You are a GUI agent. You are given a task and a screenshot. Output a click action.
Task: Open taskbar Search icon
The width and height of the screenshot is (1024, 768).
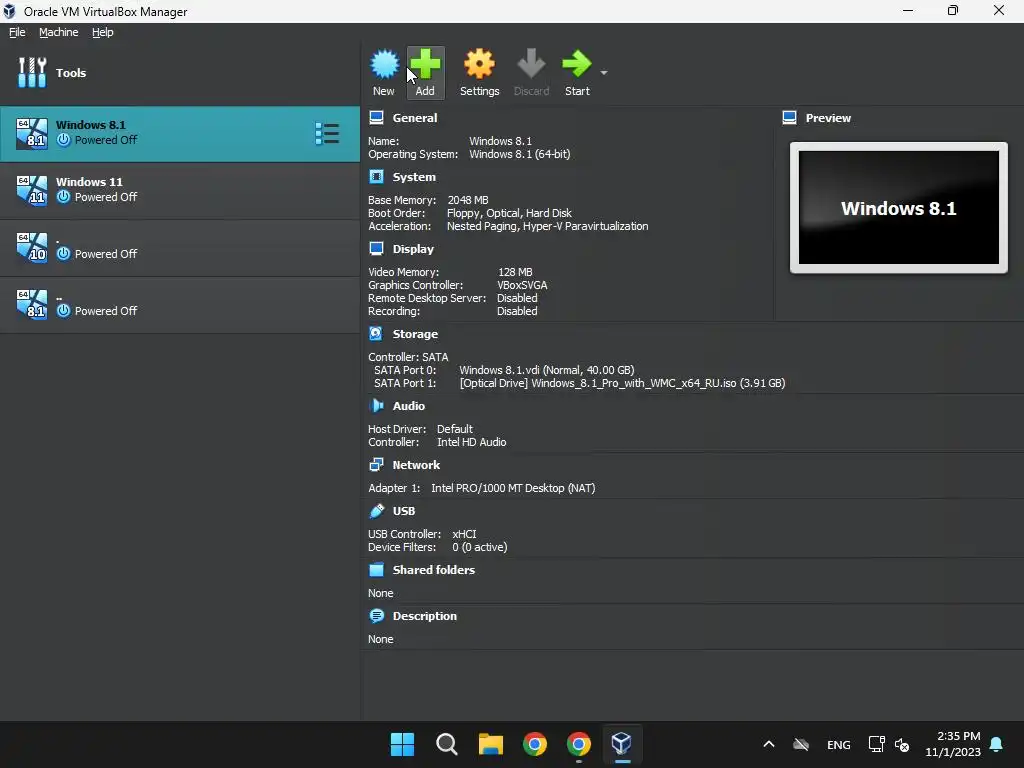447,744
